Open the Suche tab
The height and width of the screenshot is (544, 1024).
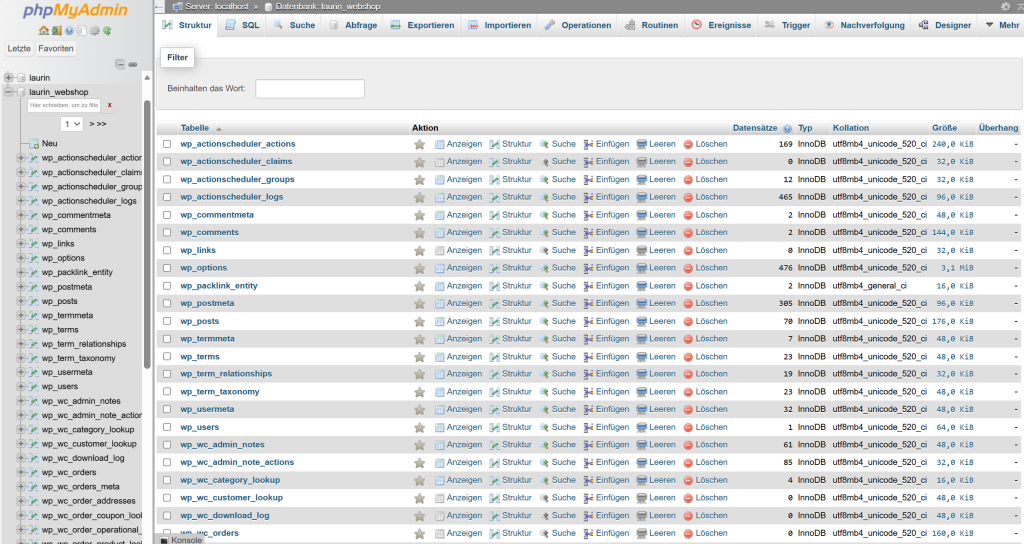point(295,25)
